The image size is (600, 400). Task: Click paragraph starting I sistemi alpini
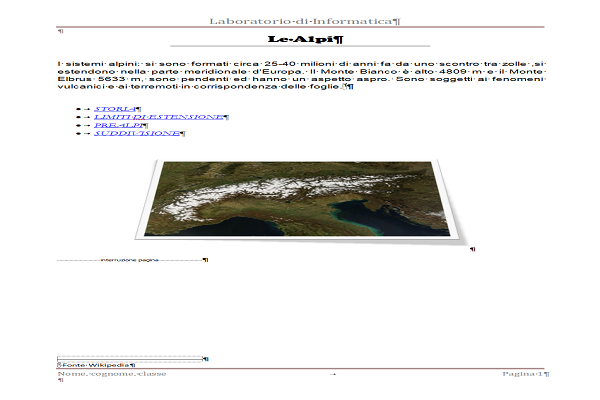301,75
